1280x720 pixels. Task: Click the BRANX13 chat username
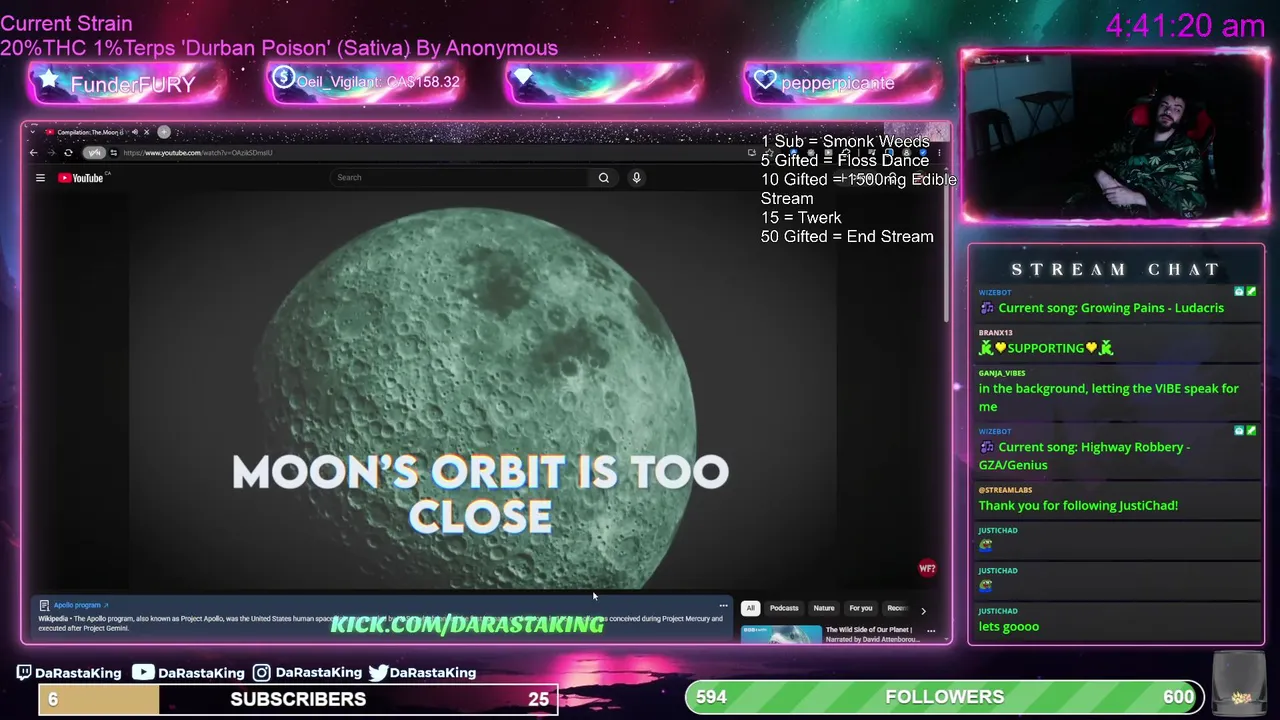(x=995, y=332)
